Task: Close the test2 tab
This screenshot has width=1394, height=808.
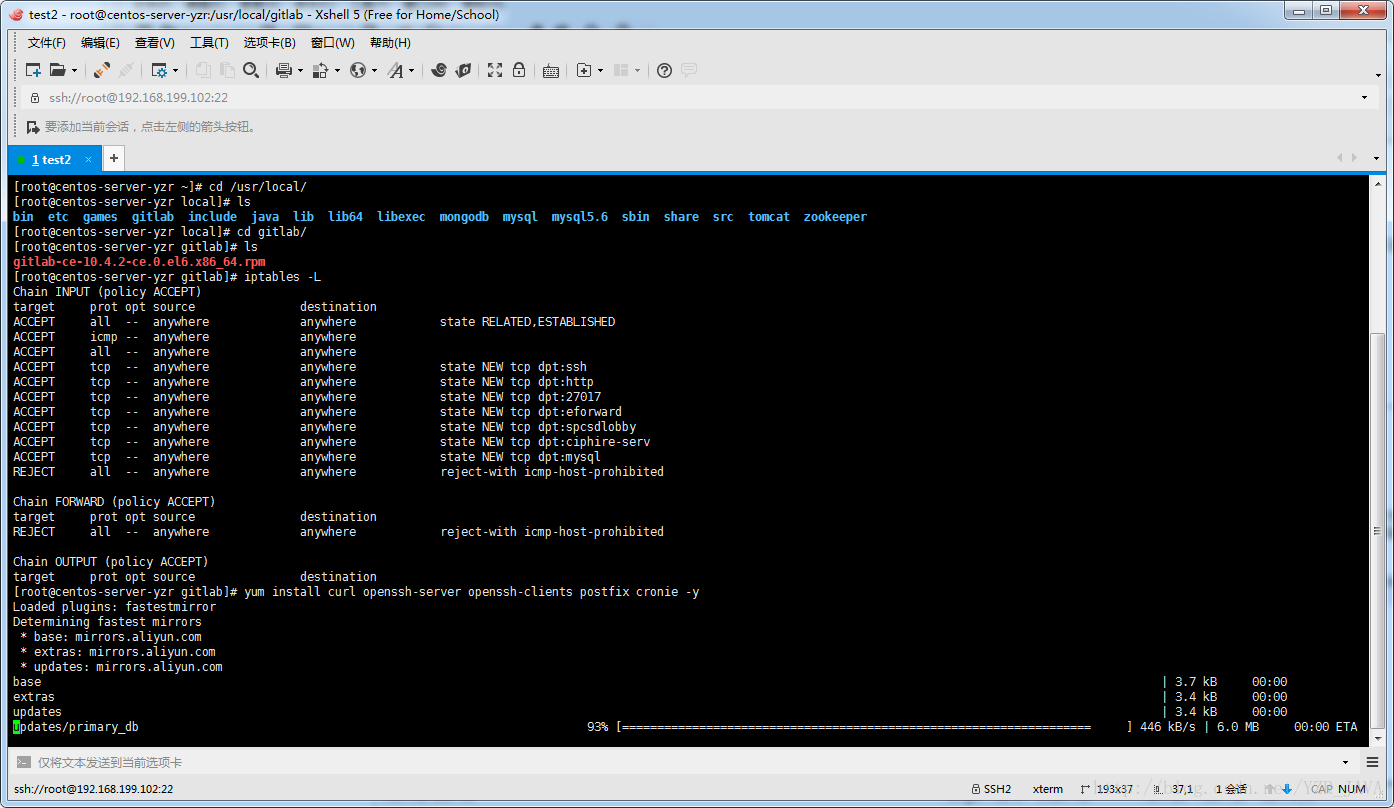Action: [88, 159]
